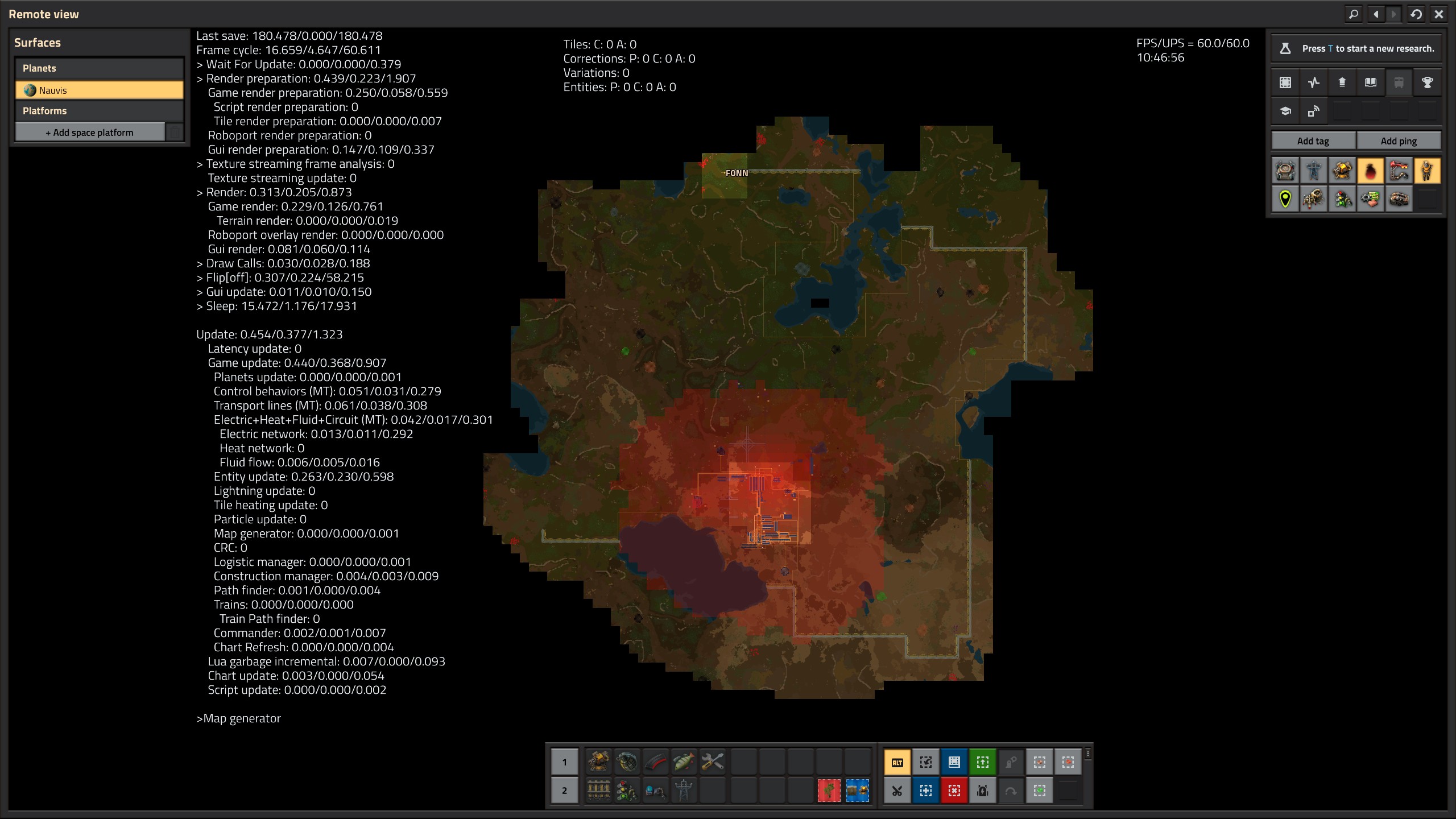
Task: Click red deconstruction planner shortcut
Action: point(954,791)
